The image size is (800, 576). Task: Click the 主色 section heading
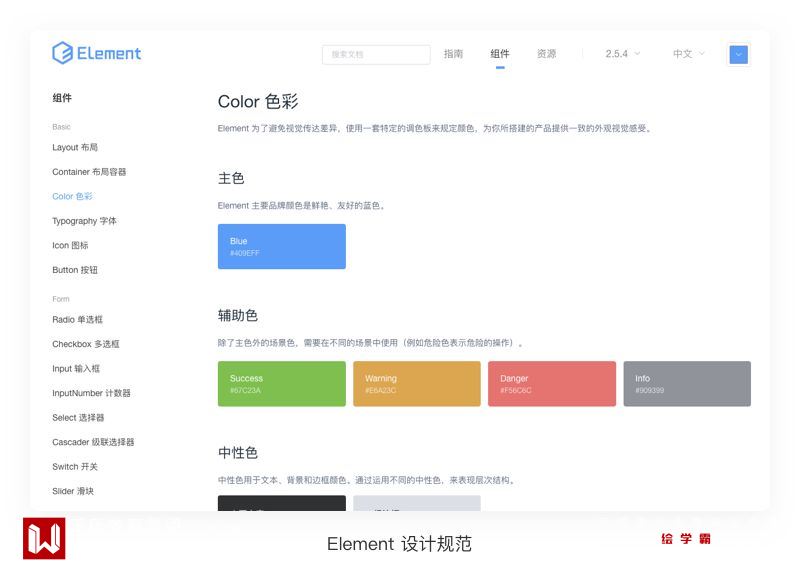(x=231, y=178)
